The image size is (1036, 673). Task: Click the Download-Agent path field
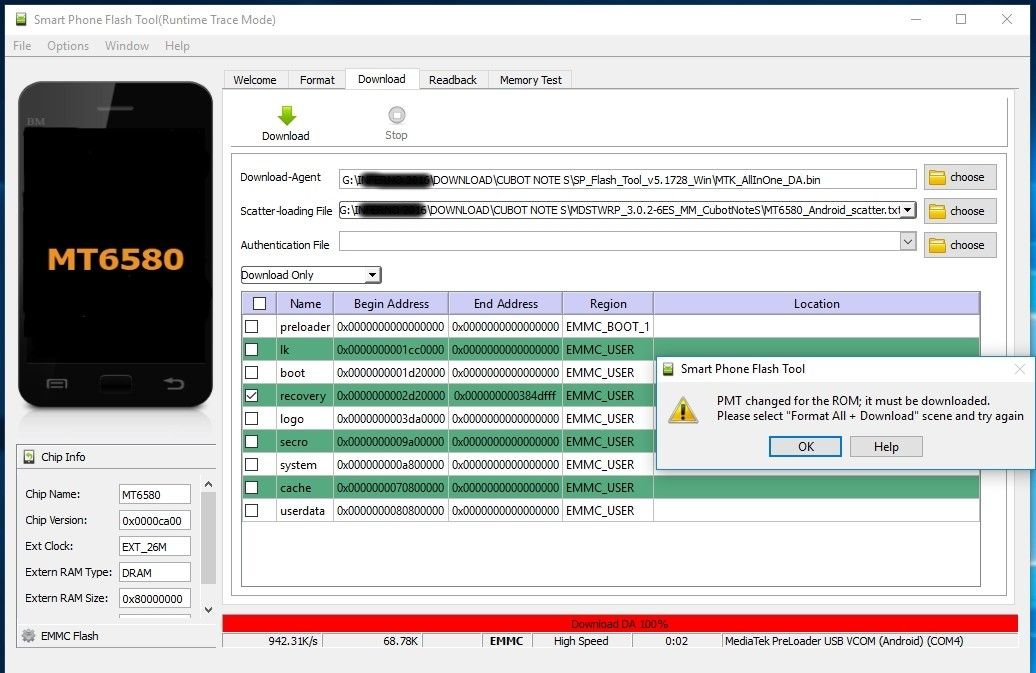pos(628,180)
